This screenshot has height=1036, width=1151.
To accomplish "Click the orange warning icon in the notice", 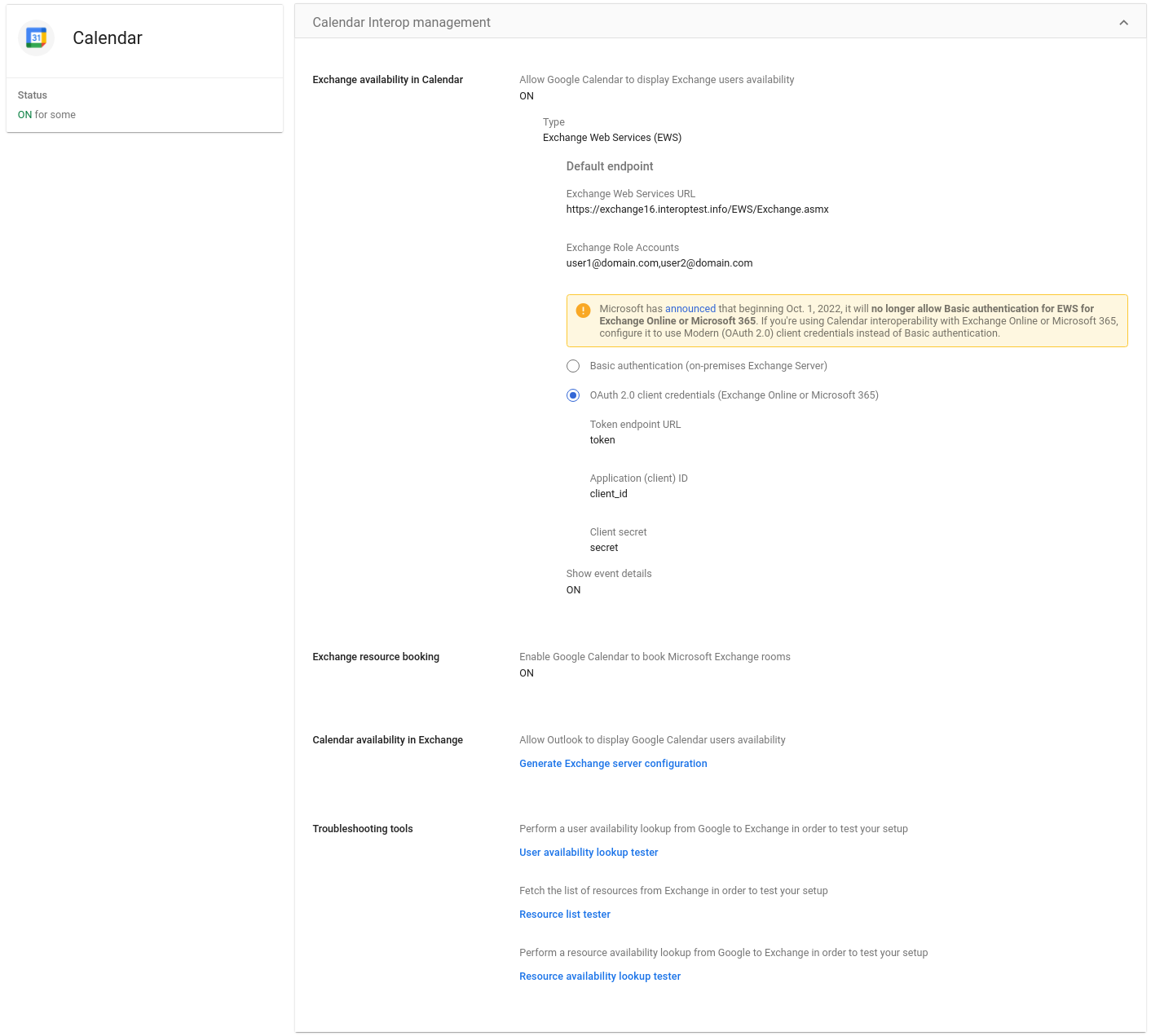I will [583, 311].
